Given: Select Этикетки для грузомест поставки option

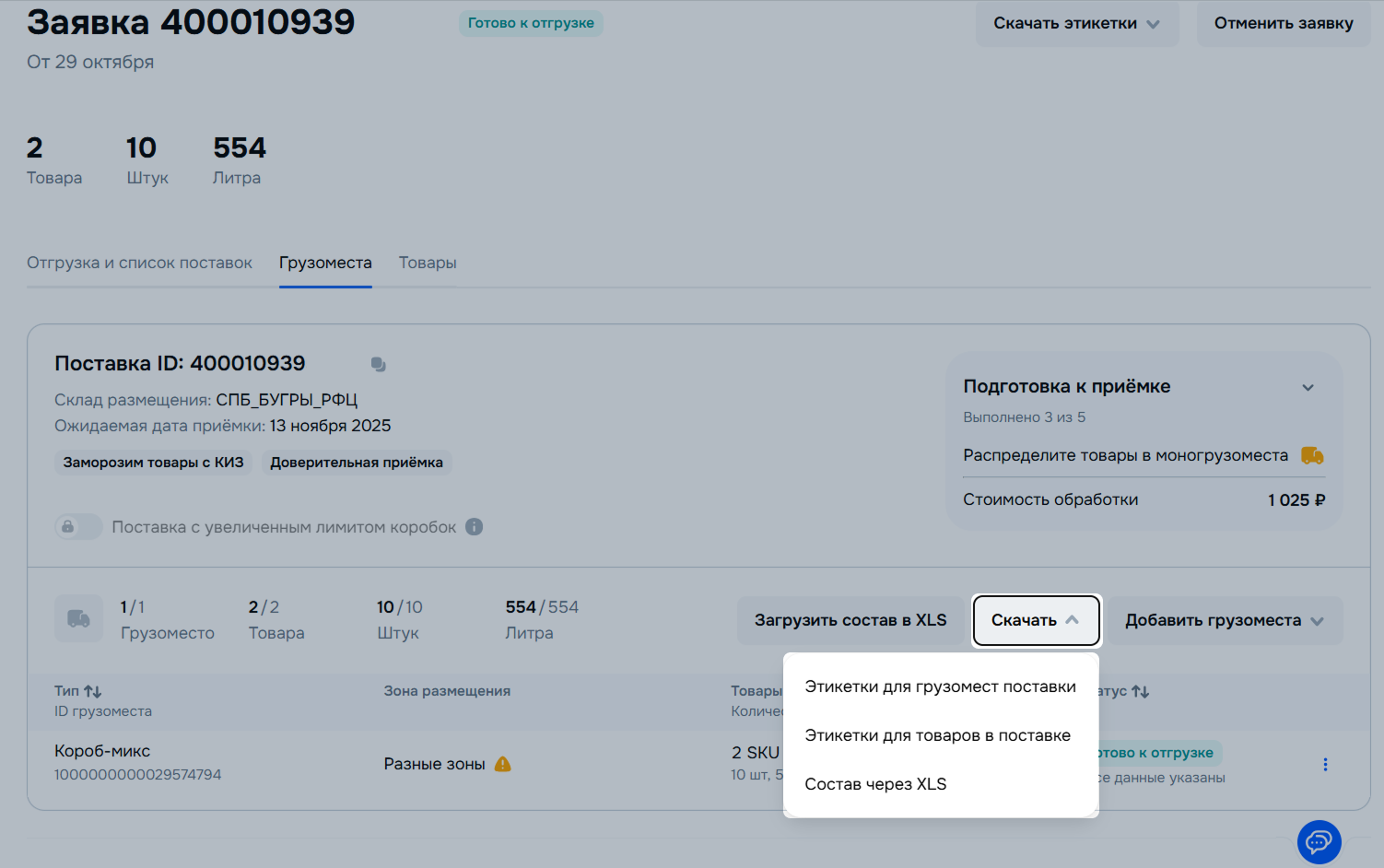Looking at the screenshot, I should [940, 686].
